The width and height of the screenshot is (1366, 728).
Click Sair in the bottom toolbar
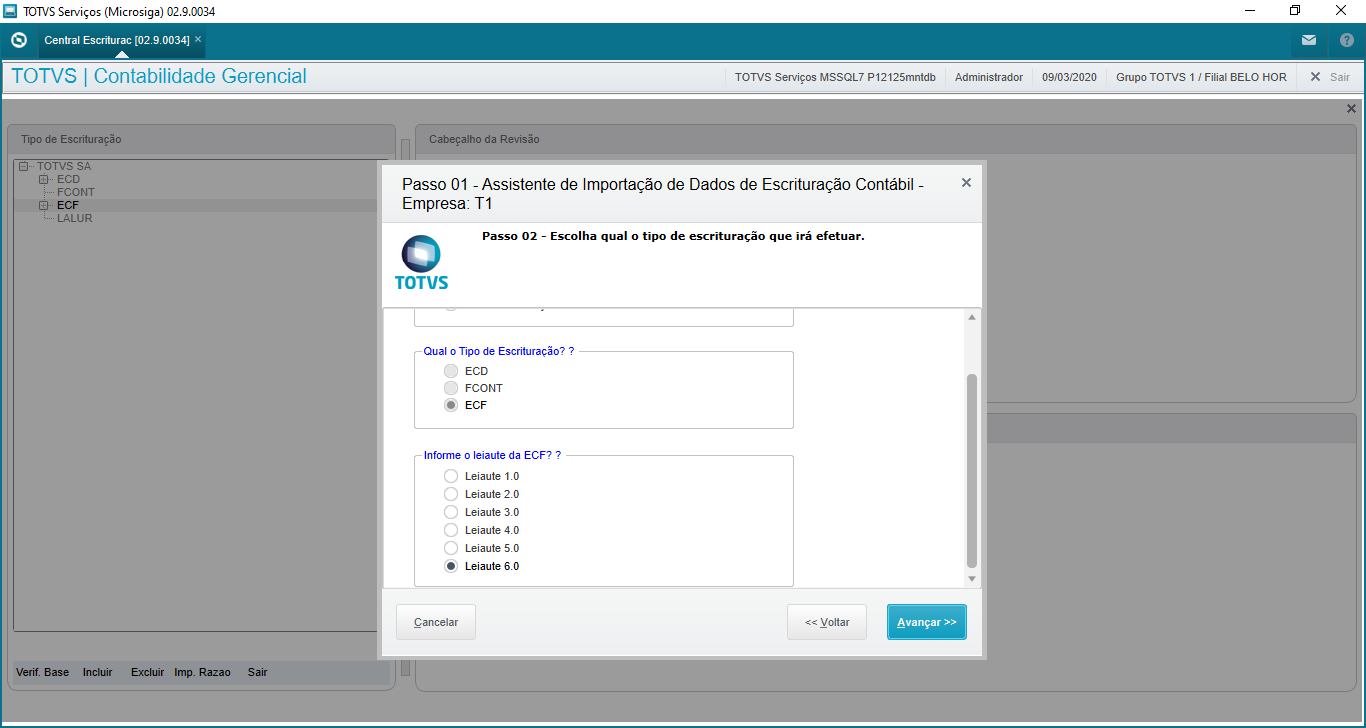click(x=258, y=672)
